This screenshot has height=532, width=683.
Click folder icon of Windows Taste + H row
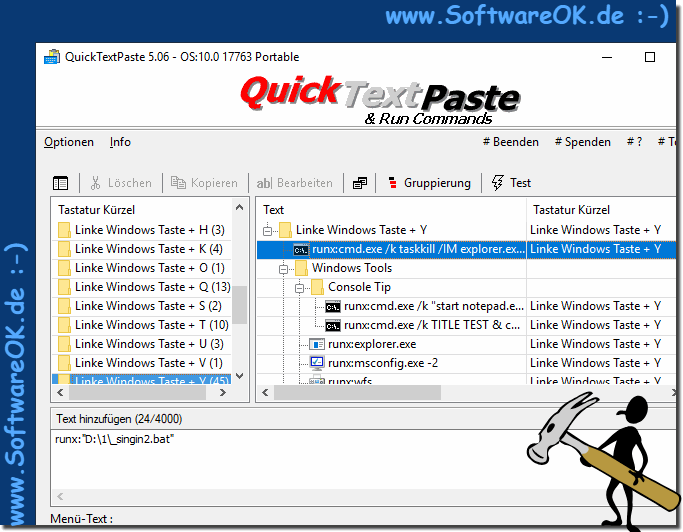coord(64,230)
